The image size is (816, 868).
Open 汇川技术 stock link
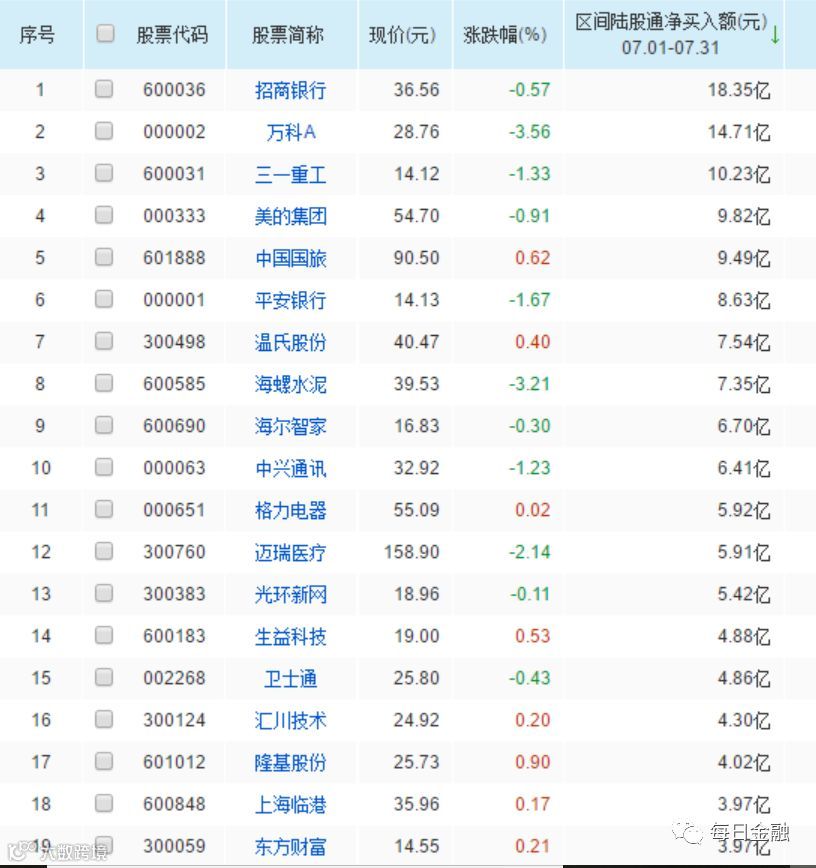tap(291, 721)
